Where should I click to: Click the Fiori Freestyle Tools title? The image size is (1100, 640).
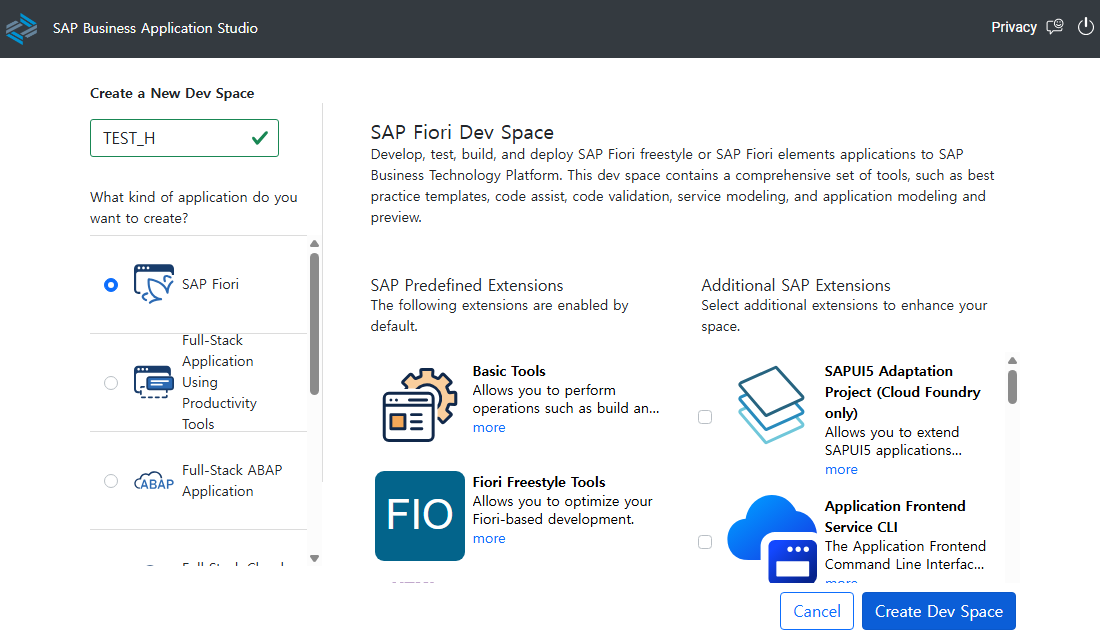[x=539, y=482]
